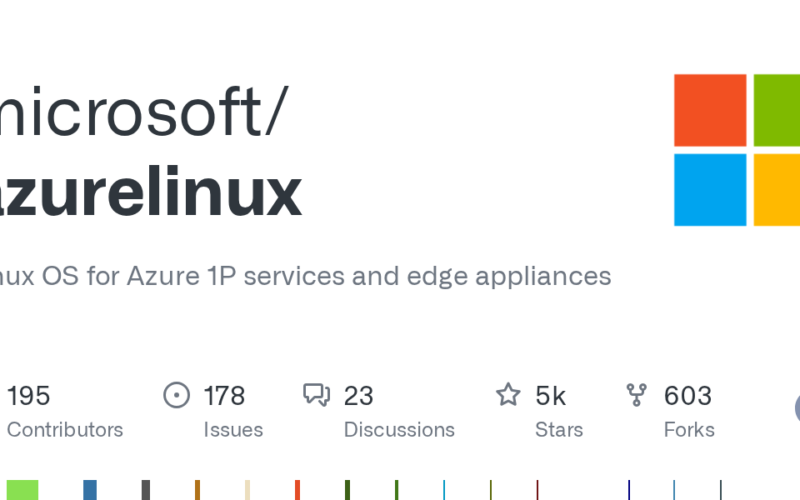Click the 195 contributors count
Screen dimensions: 800x500
28,396
